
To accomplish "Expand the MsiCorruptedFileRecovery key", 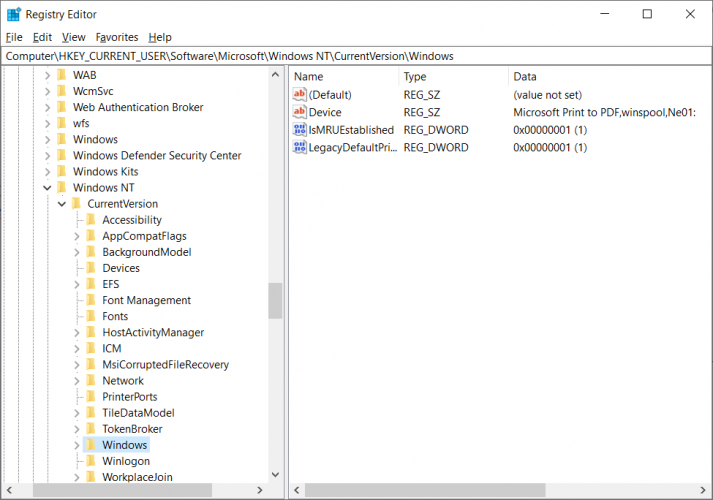I will 76,365.
